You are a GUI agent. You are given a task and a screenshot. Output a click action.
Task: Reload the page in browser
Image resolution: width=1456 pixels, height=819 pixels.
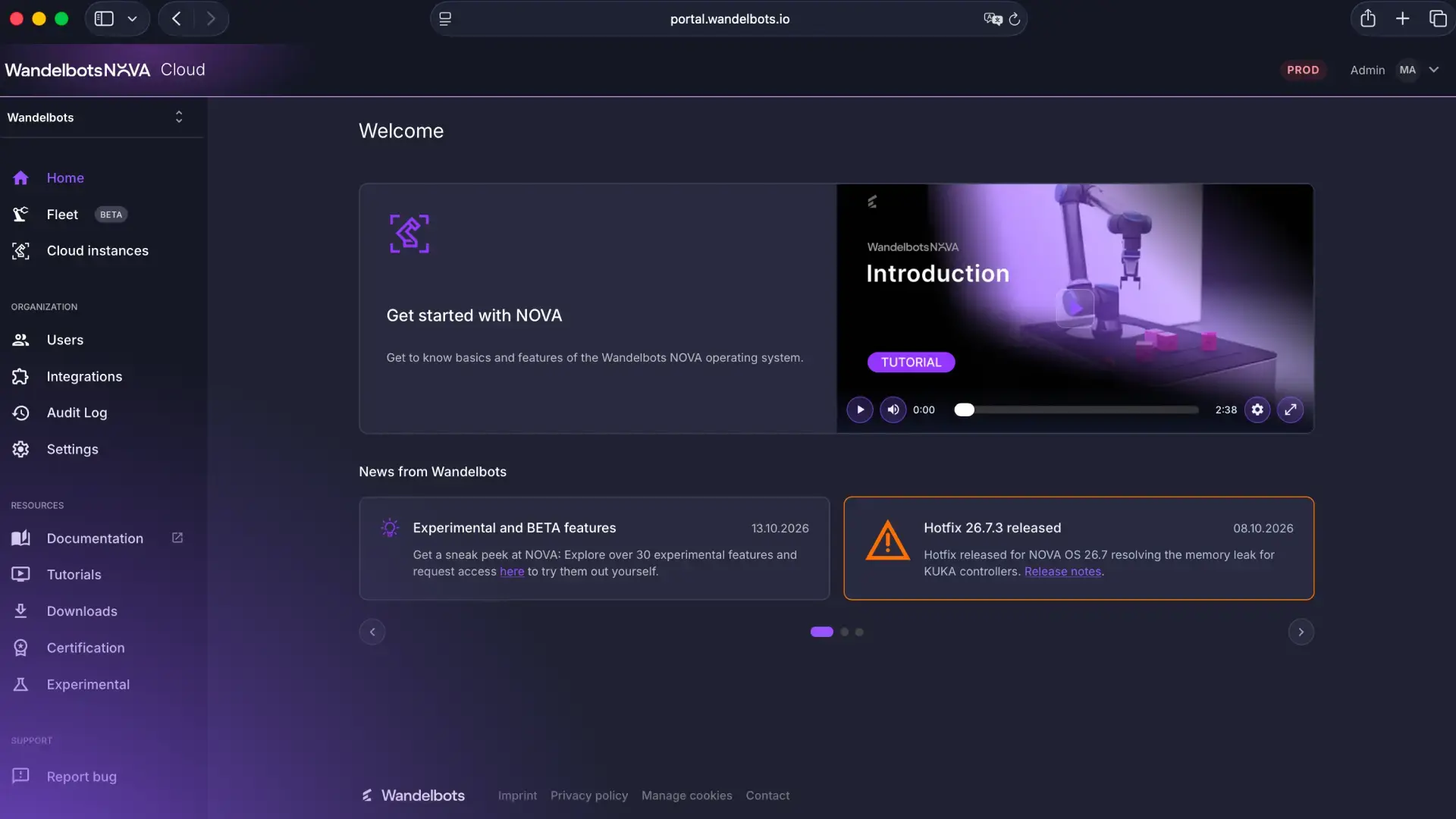click(1014, 19)
